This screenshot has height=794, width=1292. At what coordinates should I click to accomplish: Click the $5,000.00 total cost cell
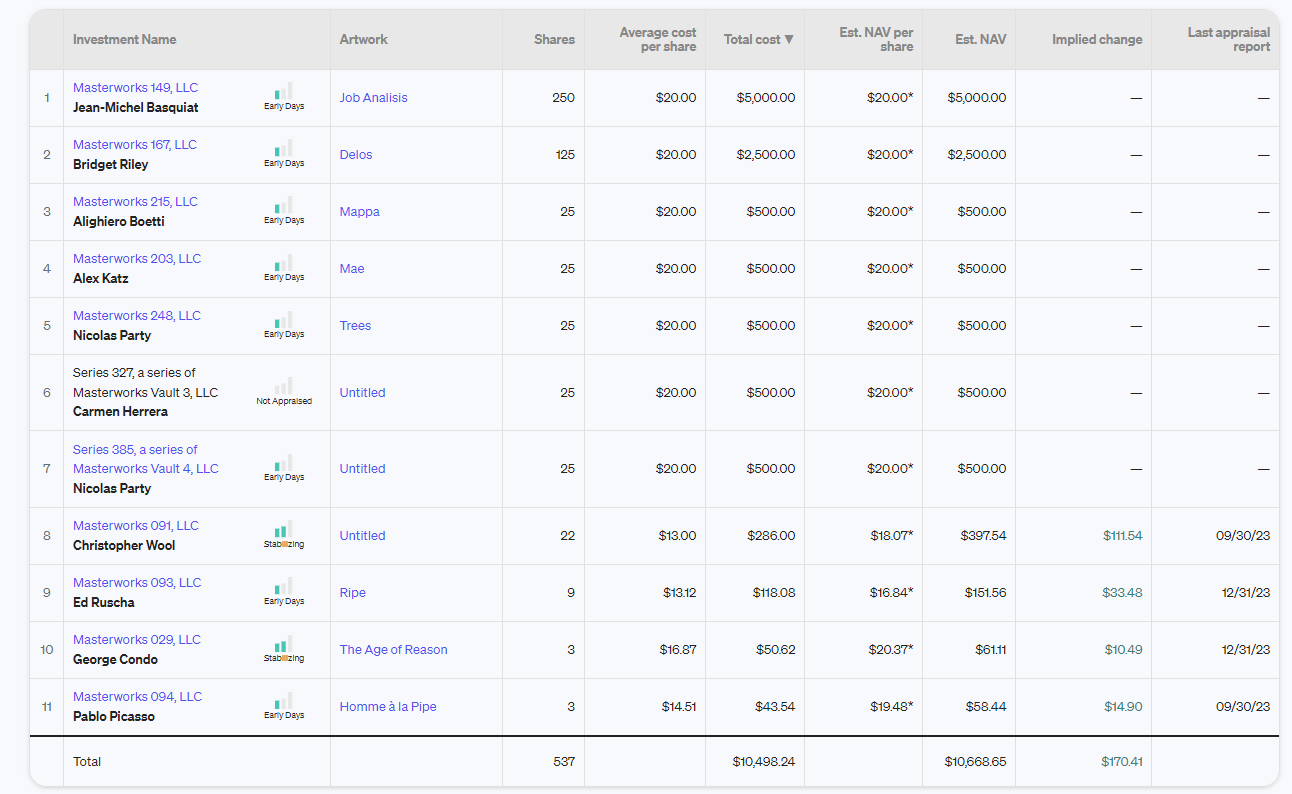[x=766, y=97]
